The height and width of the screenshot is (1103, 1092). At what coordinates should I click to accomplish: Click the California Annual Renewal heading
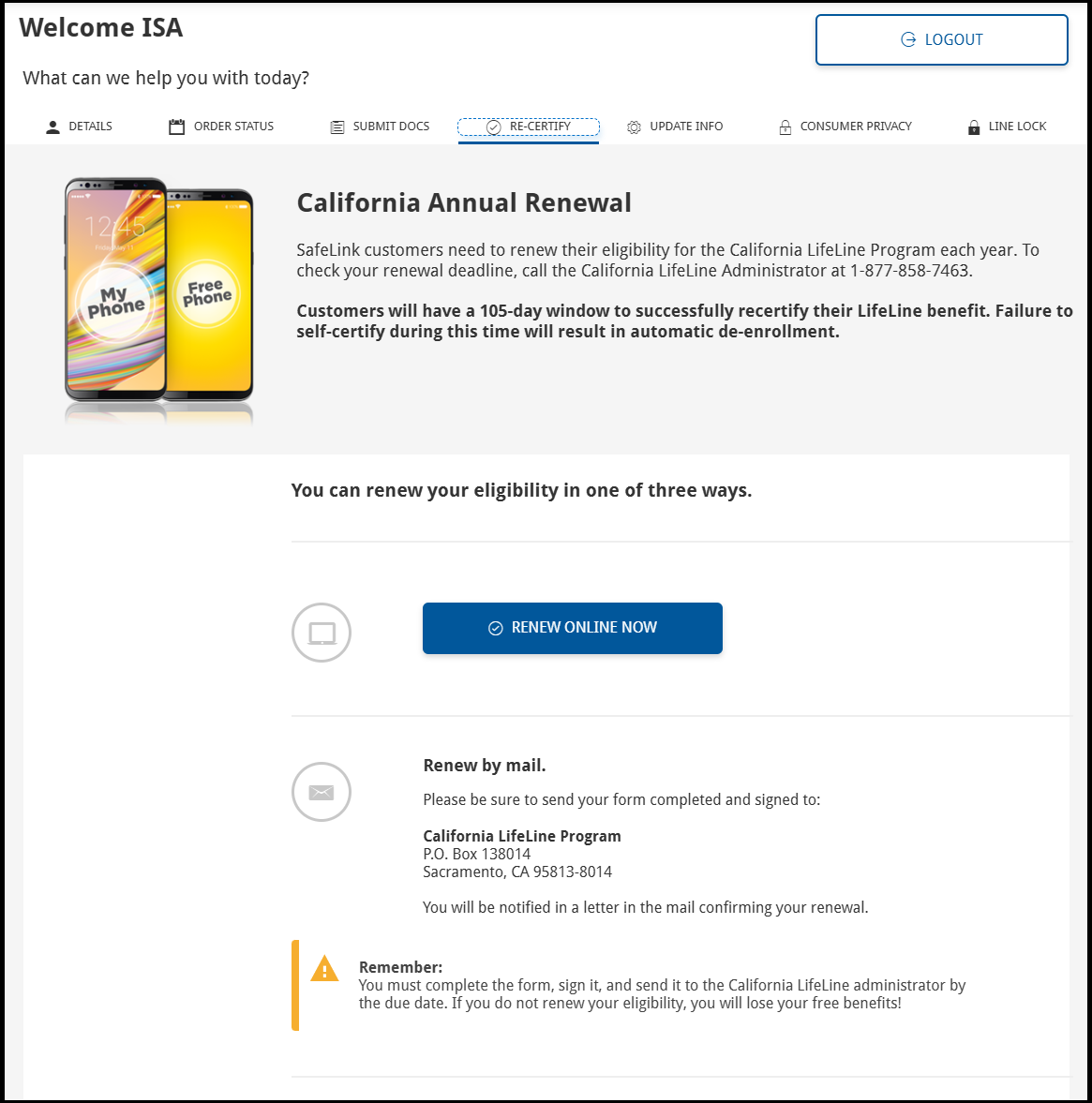point(464,202)
